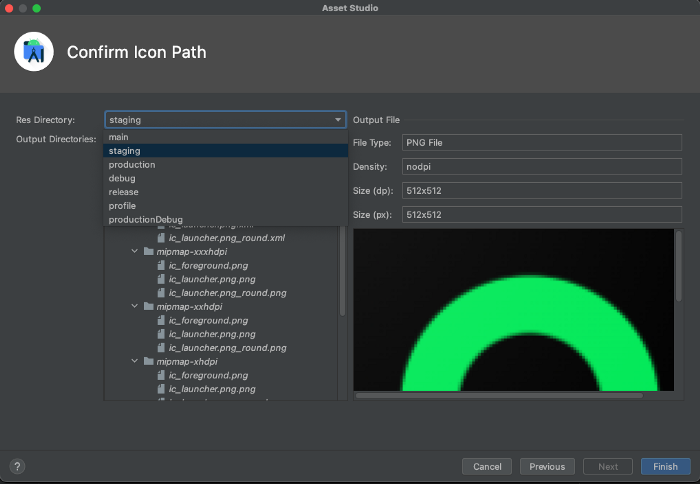The image size is (700, 484).
Task: Select ic_launcher.png_round.xml in the tree
Action: coord(227,238)
